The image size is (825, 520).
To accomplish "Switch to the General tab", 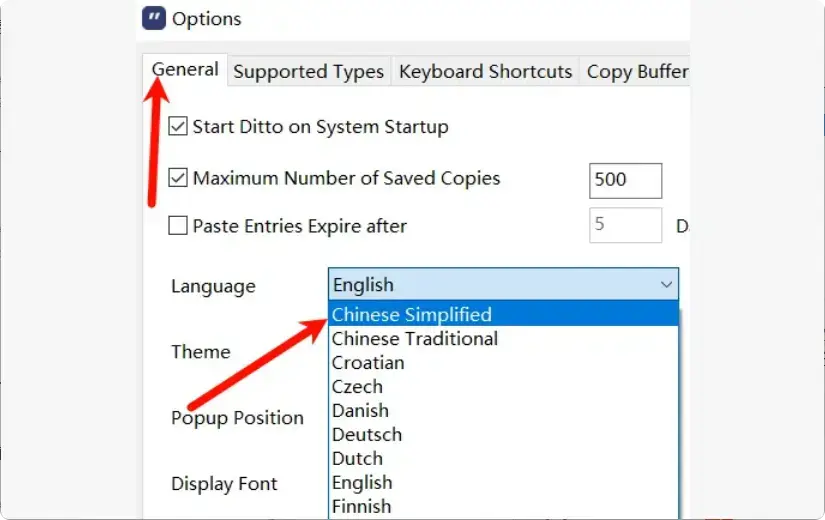I will click(x=185, y=70).
